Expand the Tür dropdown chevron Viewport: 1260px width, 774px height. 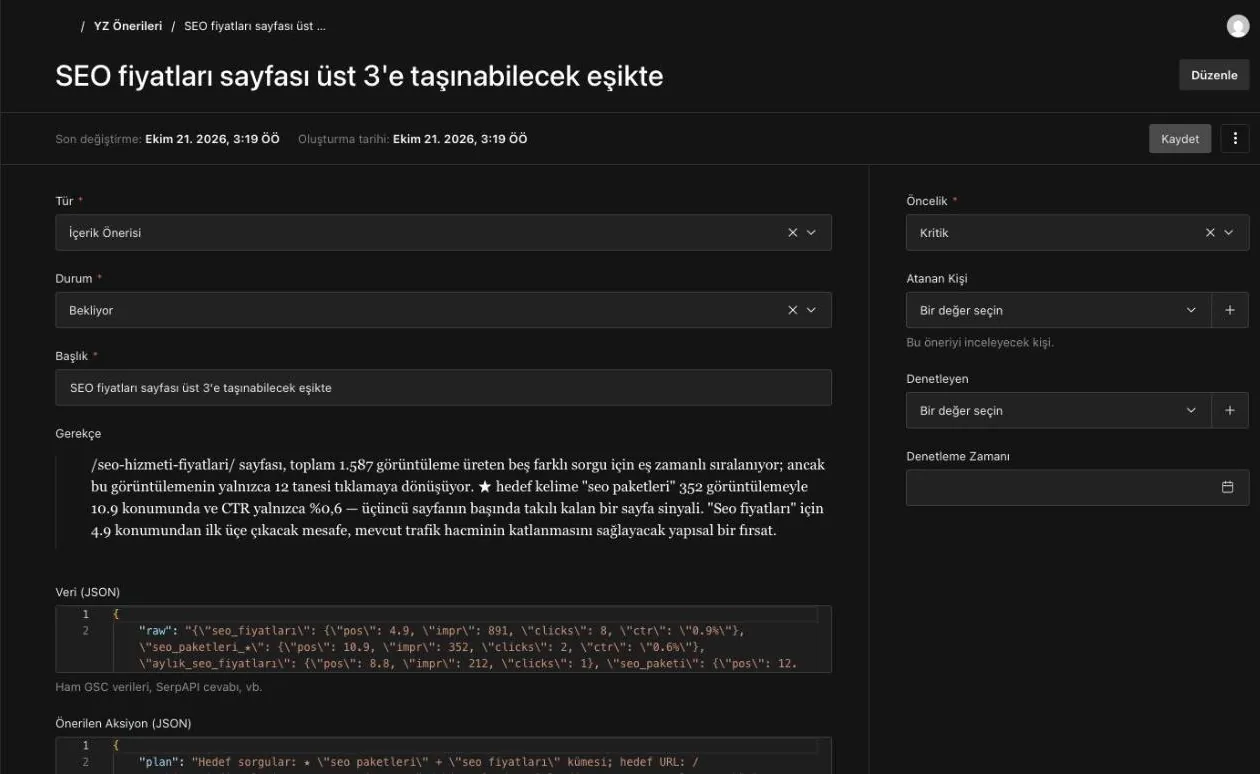coord(811,232)
